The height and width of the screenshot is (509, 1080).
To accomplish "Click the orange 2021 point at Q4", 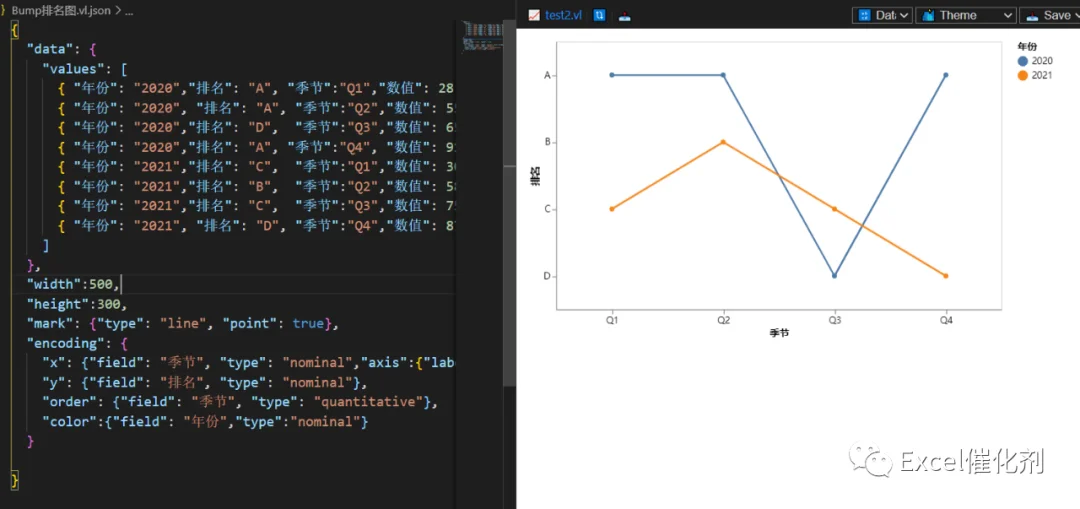I will point(946,276).
